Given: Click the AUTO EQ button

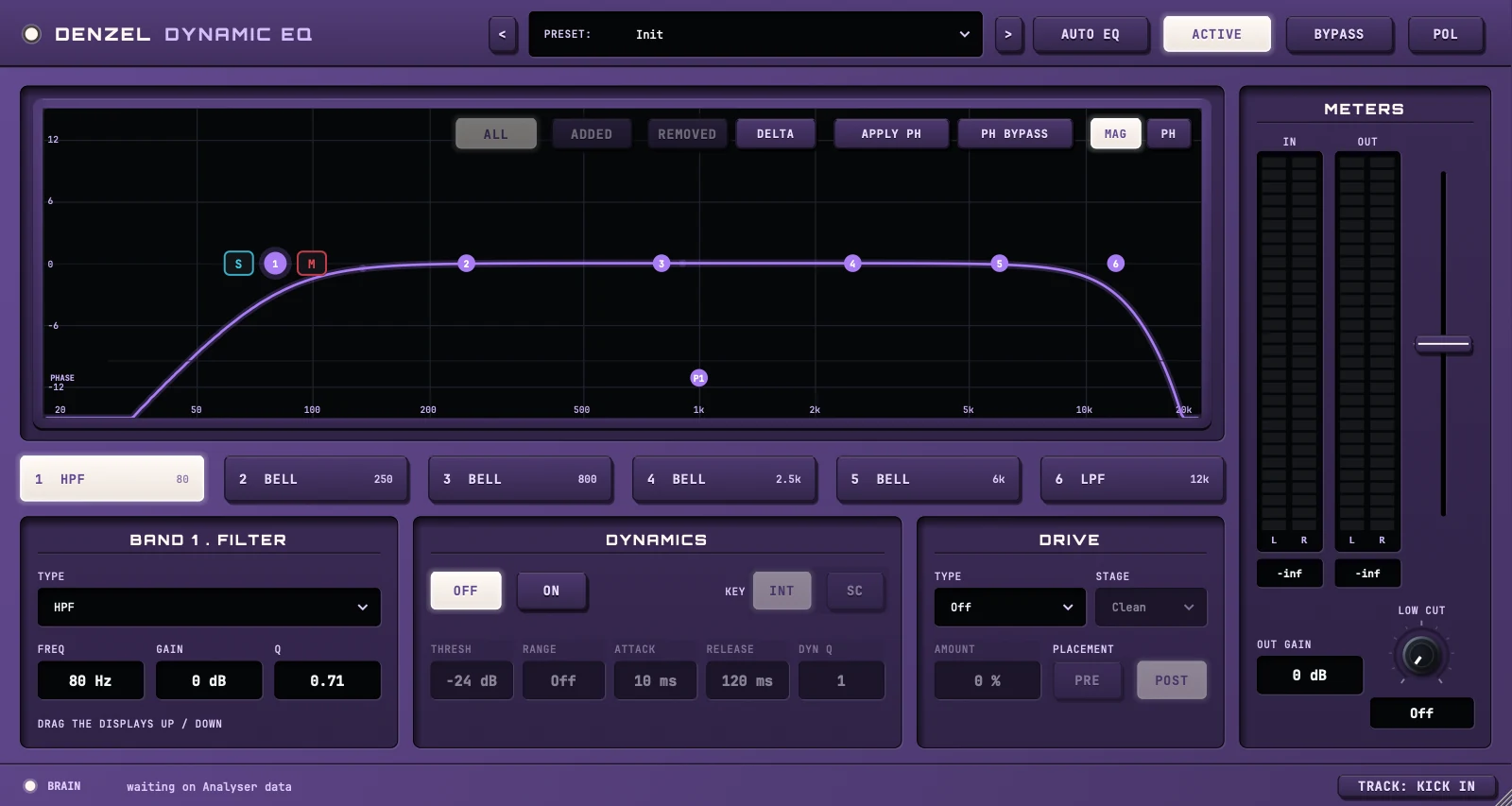Looking at the screenshot, I should click(1091, 34).
